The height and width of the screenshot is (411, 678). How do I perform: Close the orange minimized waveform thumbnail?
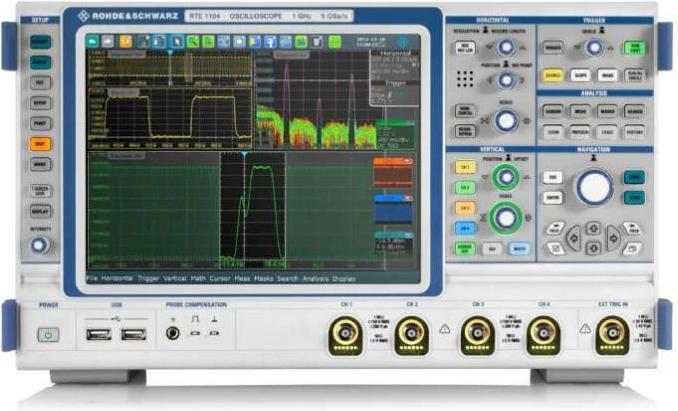tap(408, 161)
